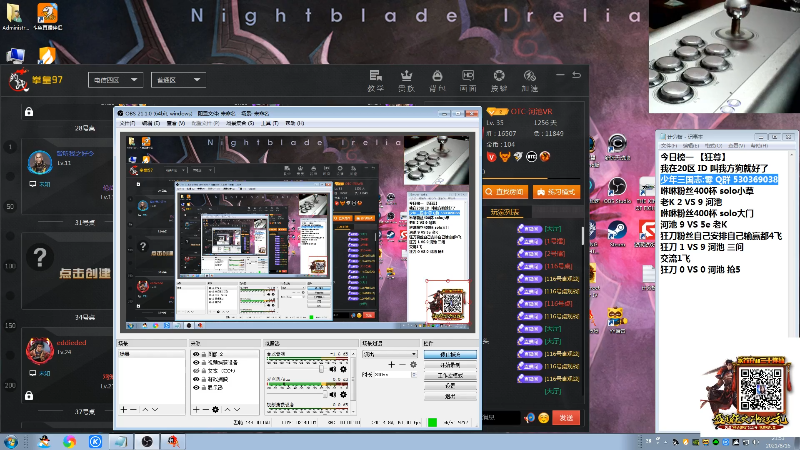Viewport: 800px width, 450px height.
Task: Open settings gear of first mixer channel
Action: coord(343,369)
